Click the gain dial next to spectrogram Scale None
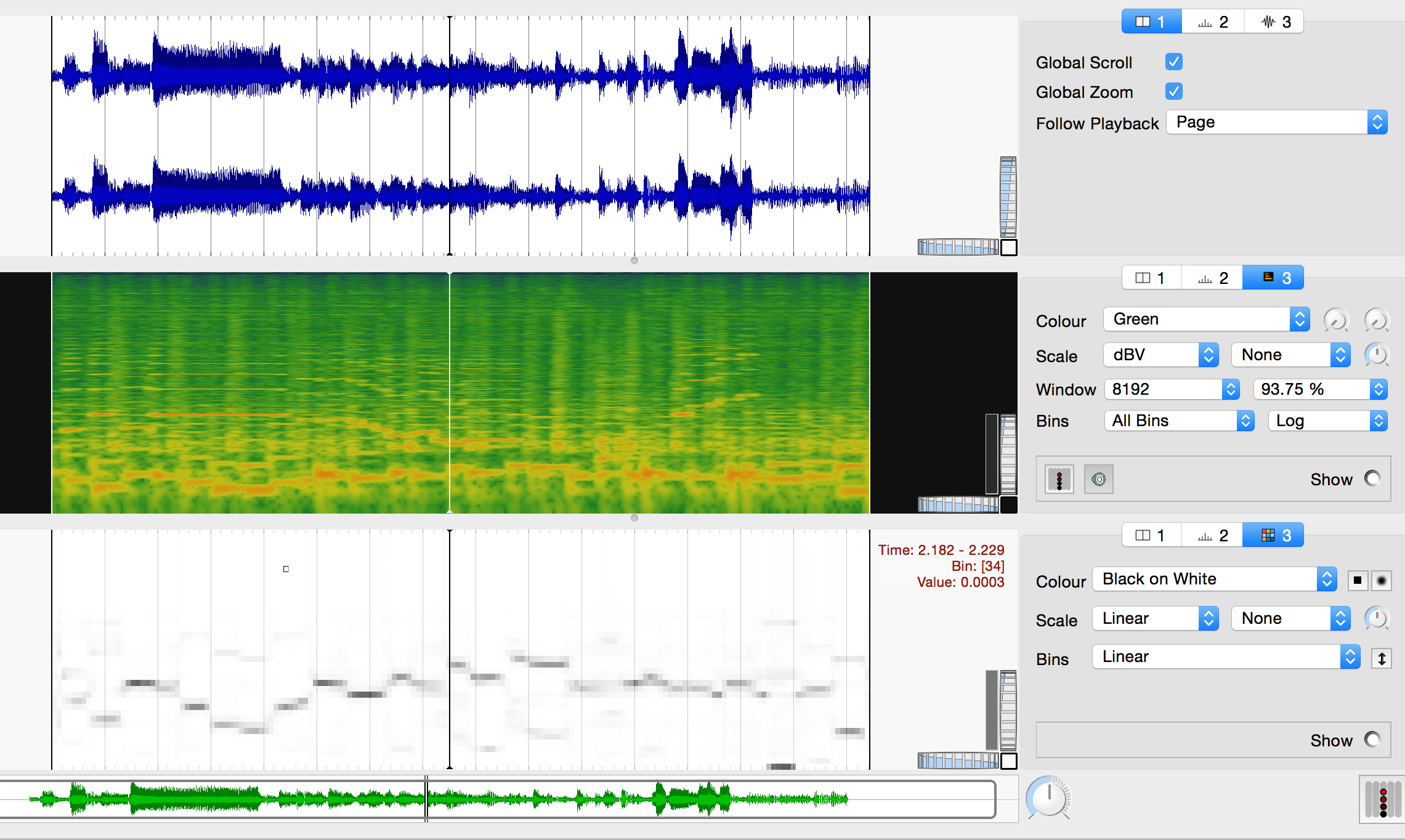This screenshot has width=1405, height=840. (x=1376, y=355)
